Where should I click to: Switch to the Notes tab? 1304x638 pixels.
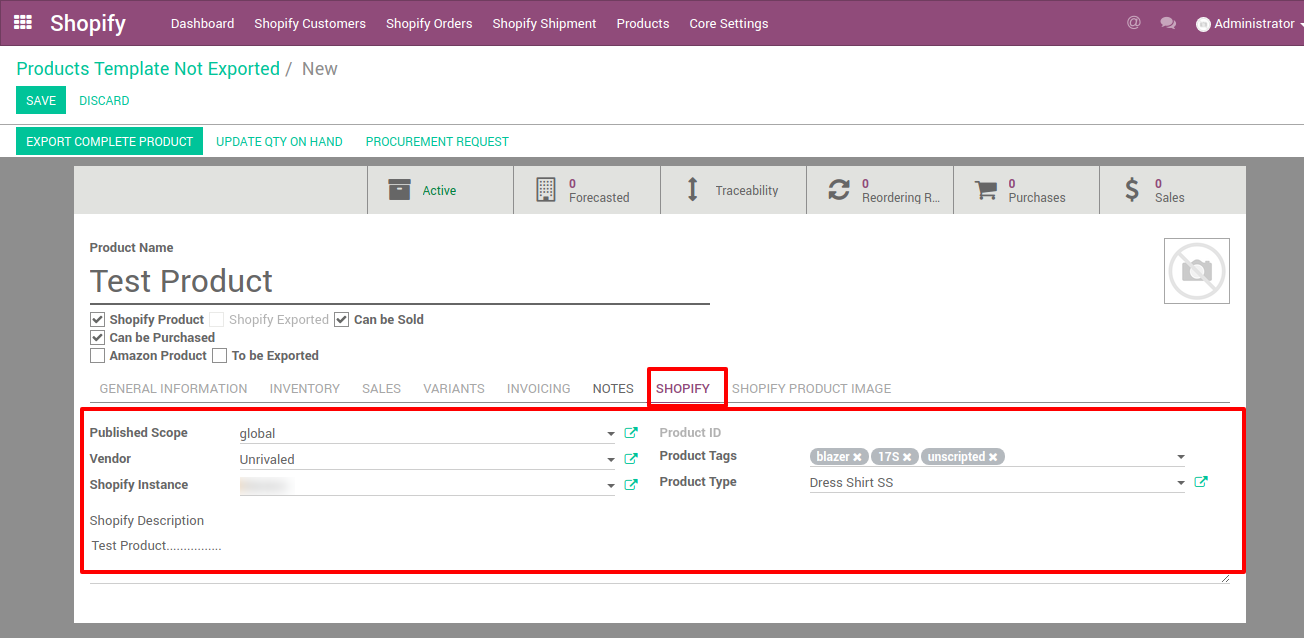[613, 388]
